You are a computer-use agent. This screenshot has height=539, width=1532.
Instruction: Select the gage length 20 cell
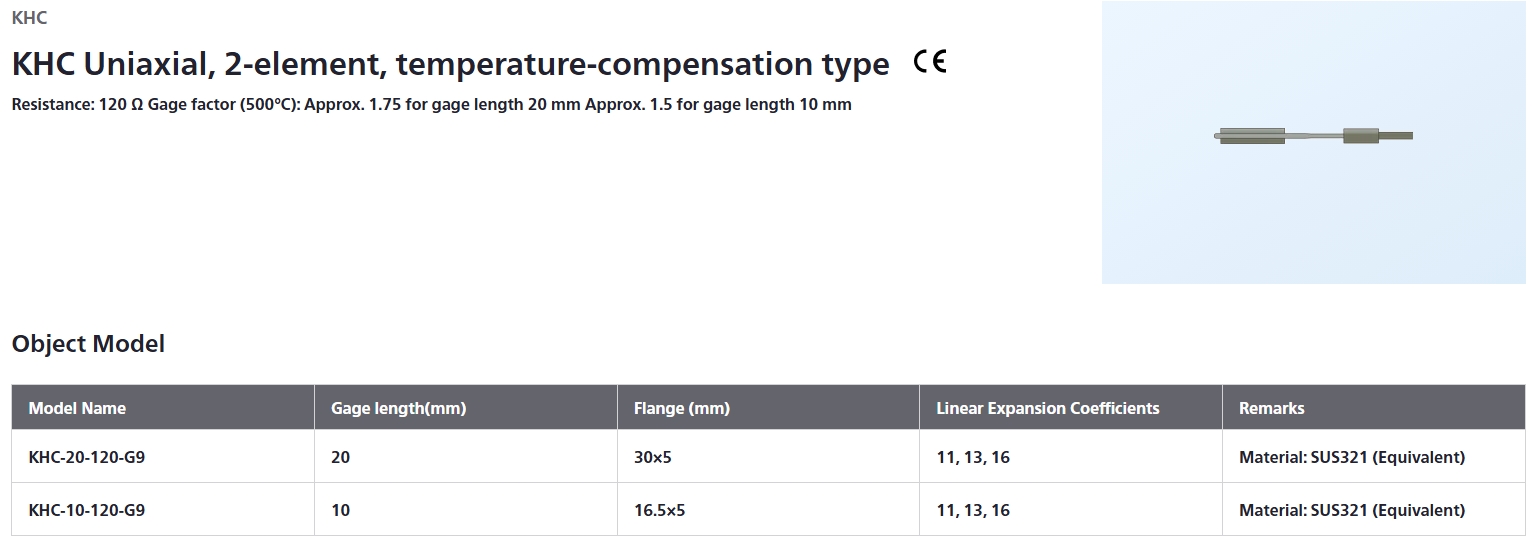coord(341,457)
